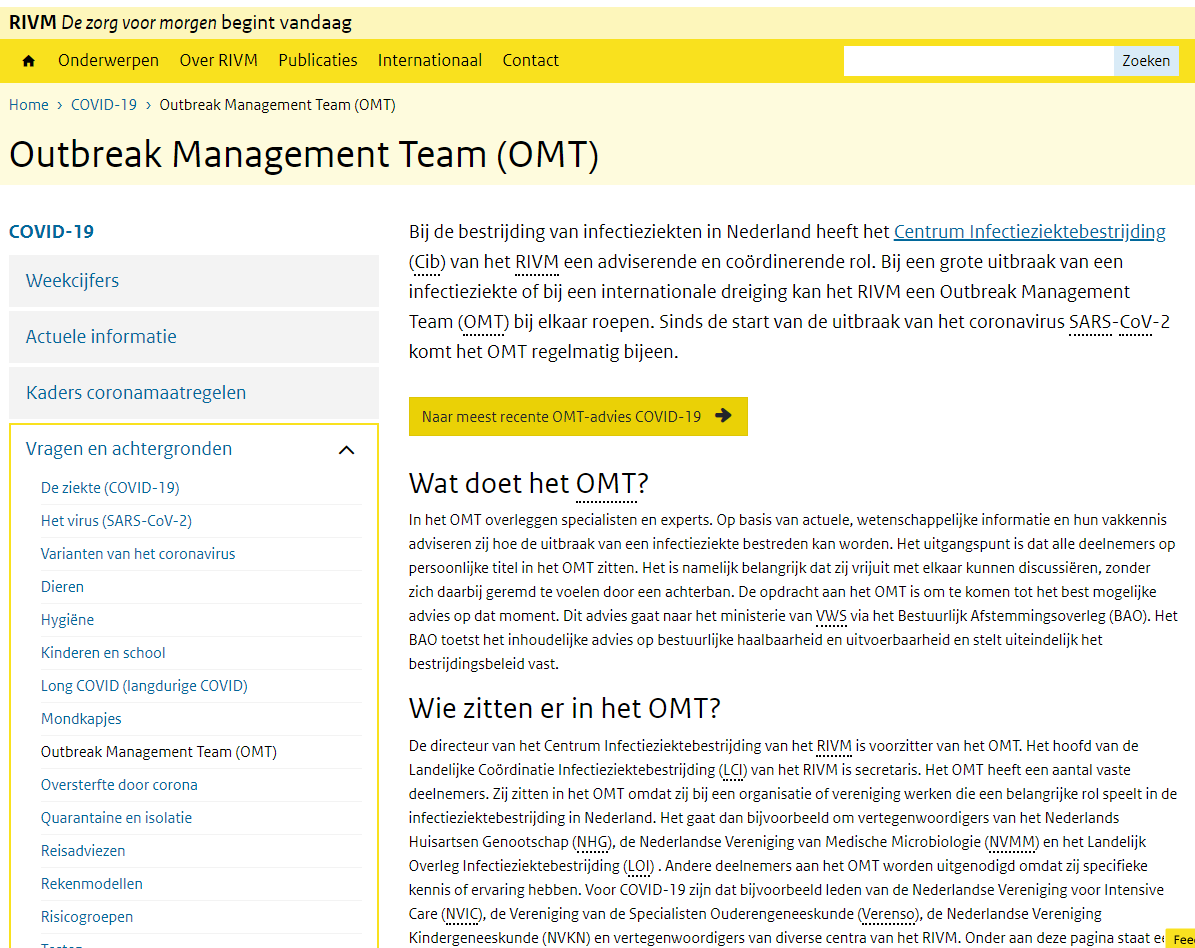Open the Risicogroepen sidebar link
Viewport: 1195px width, 948px height.
87,917
